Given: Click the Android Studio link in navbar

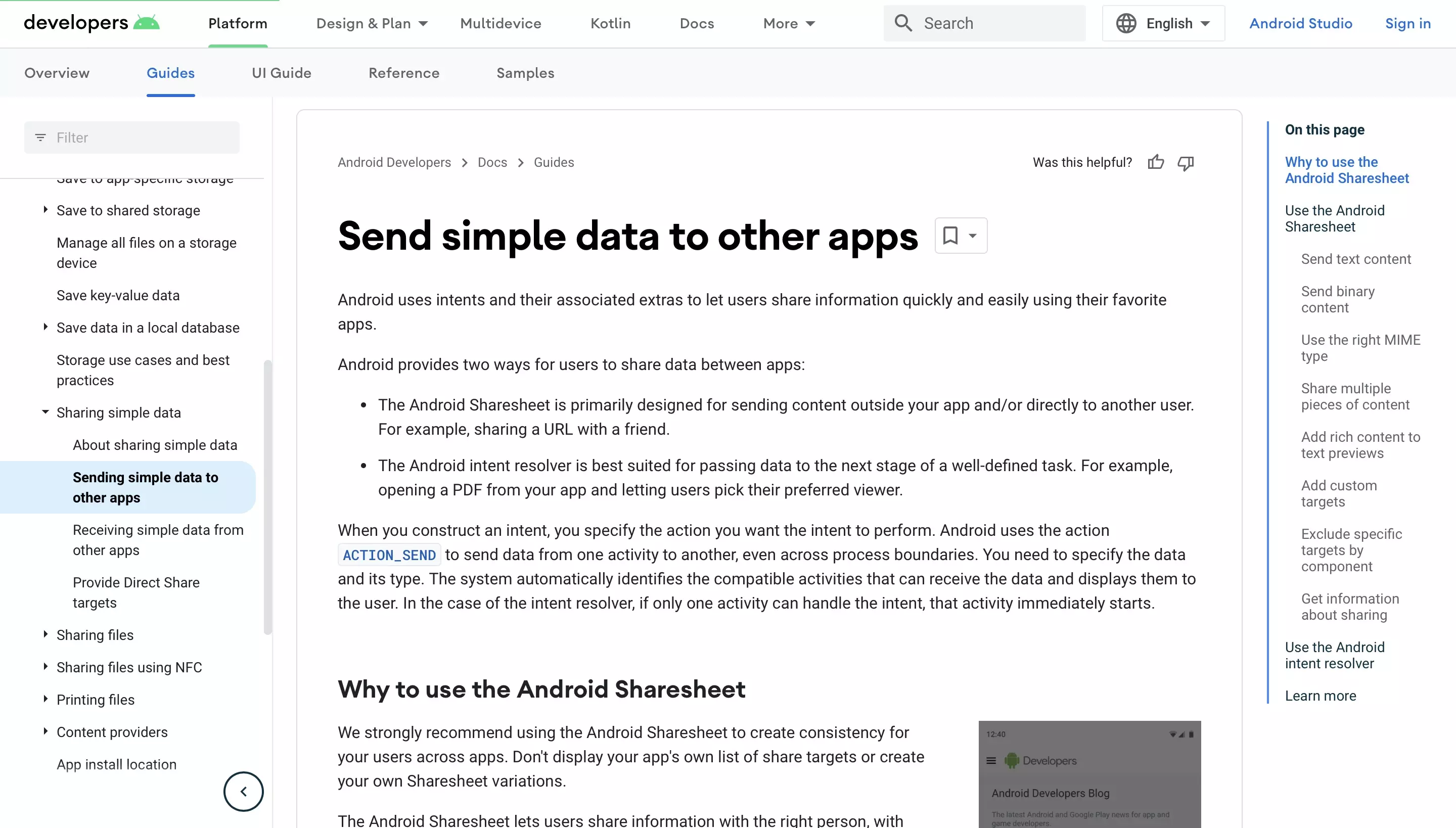Looking at the screenshot, I should pyautogui.click(x=1301, y=23).
